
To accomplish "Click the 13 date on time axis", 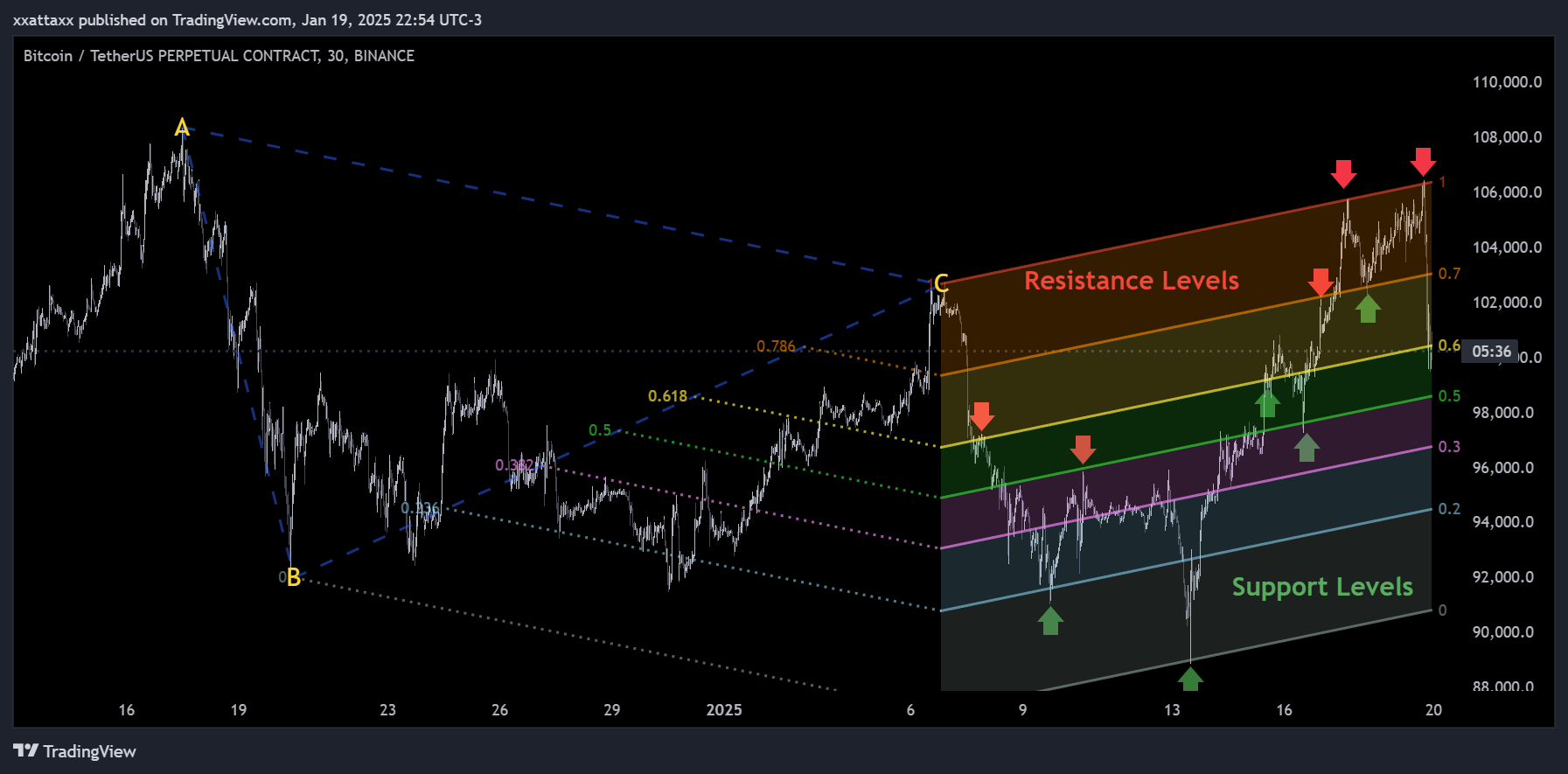I will (1172, 710).
